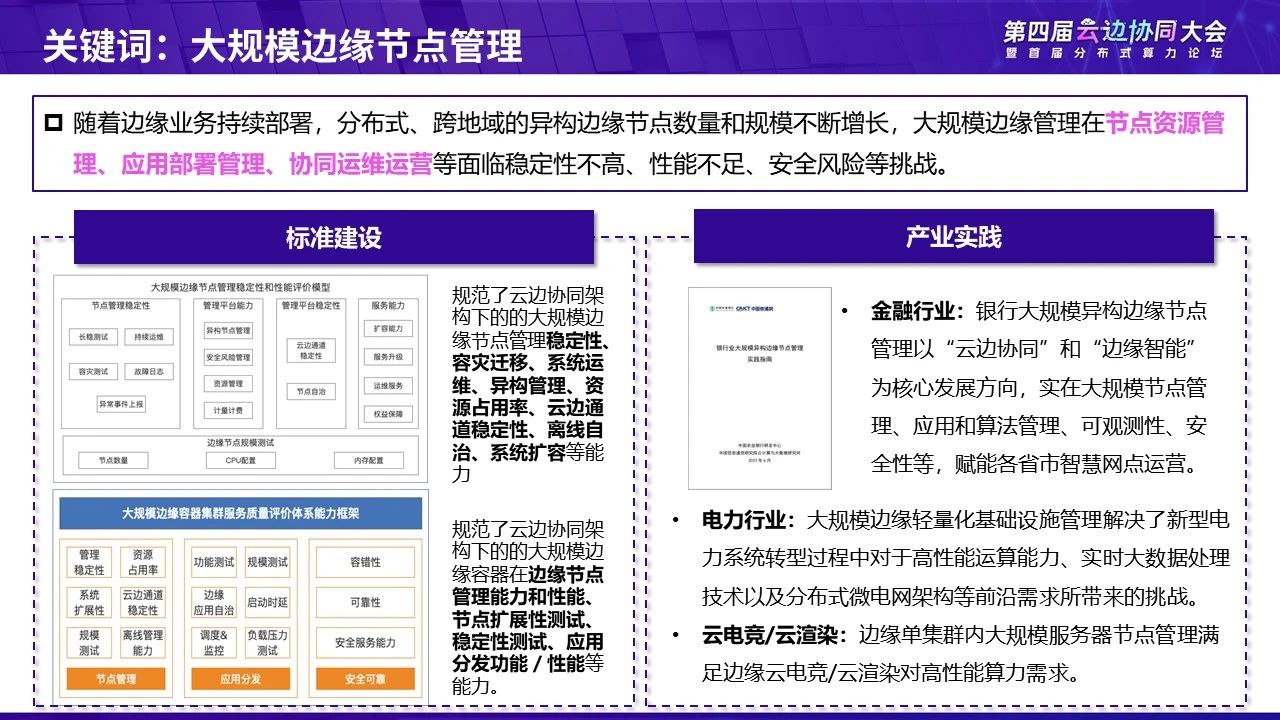Select the 金融行业 bullet heading
1280x720 pixels.
tap(920, 311)
